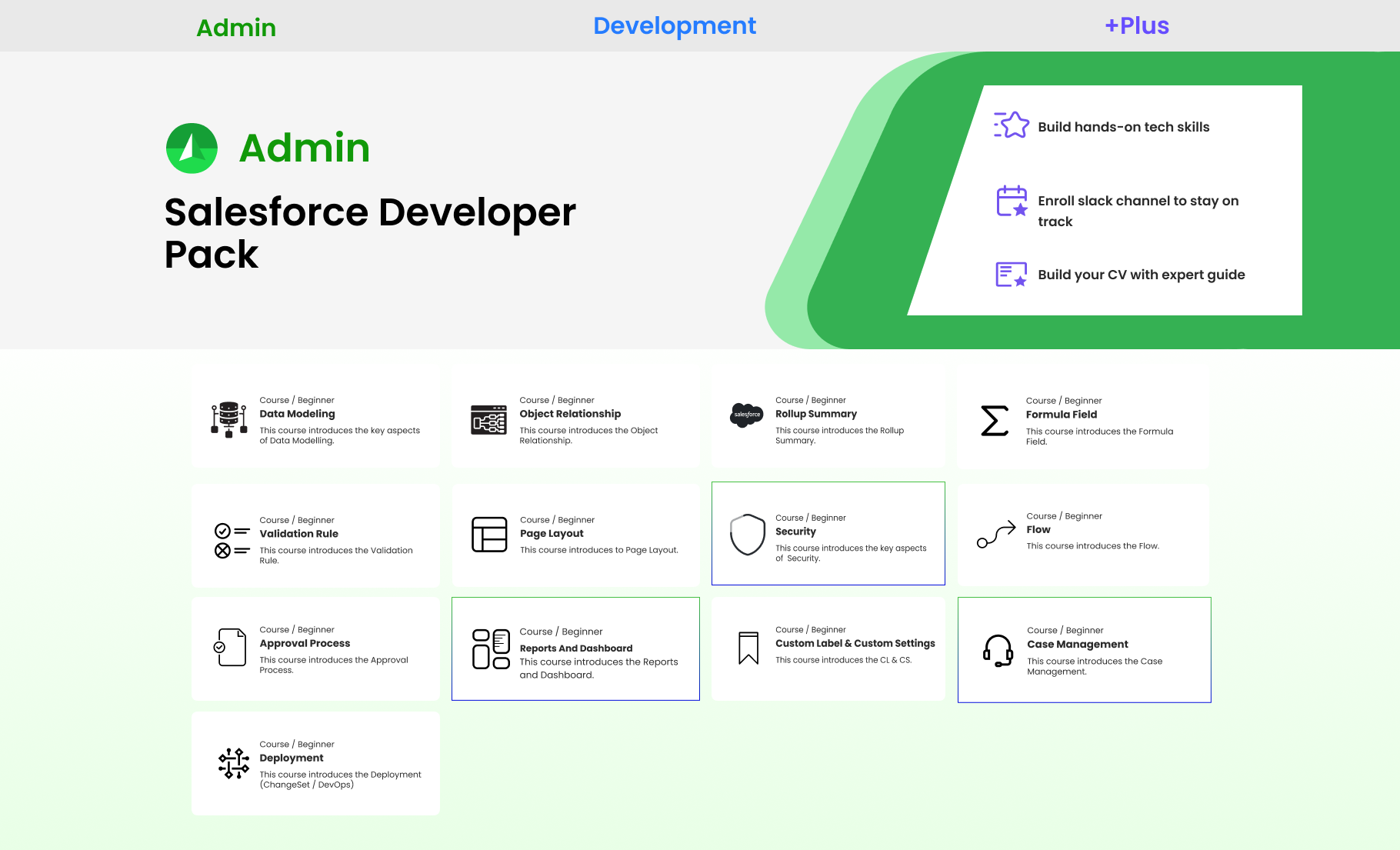
Task: Click the Security shield icon
Action: [x=748, y=535]
